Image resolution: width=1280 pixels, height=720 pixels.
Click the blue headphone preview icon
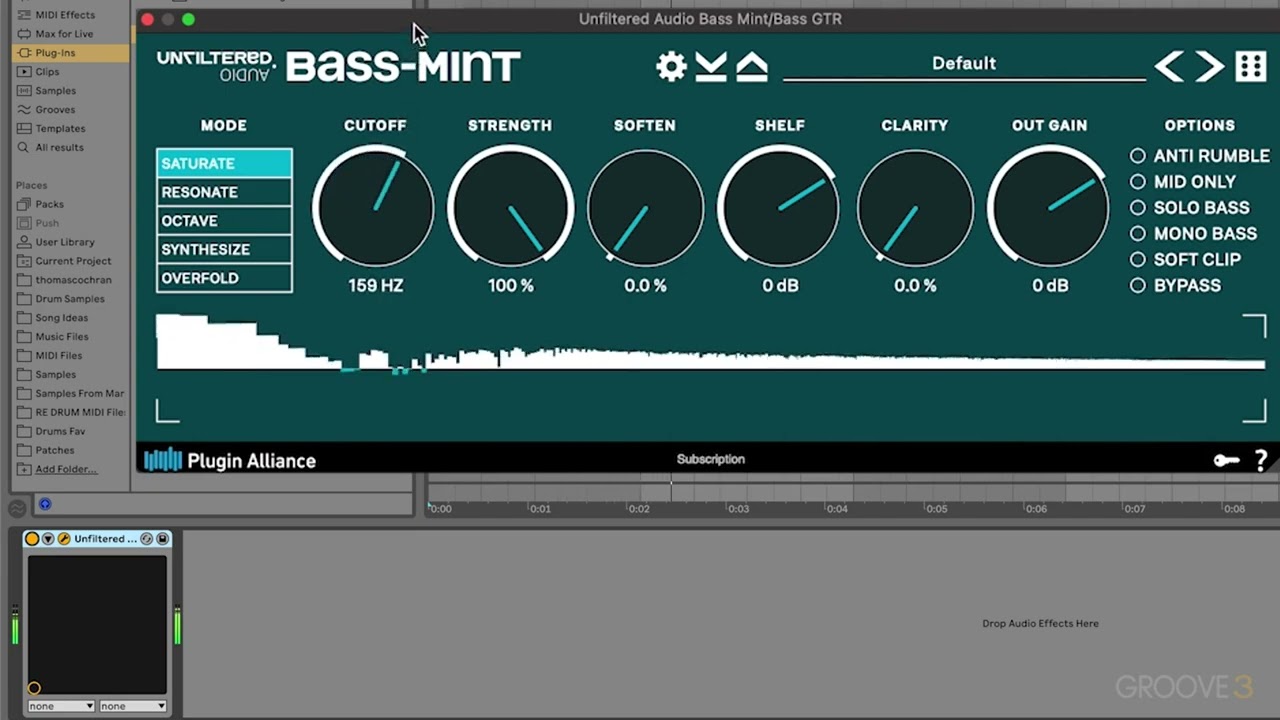45,505
